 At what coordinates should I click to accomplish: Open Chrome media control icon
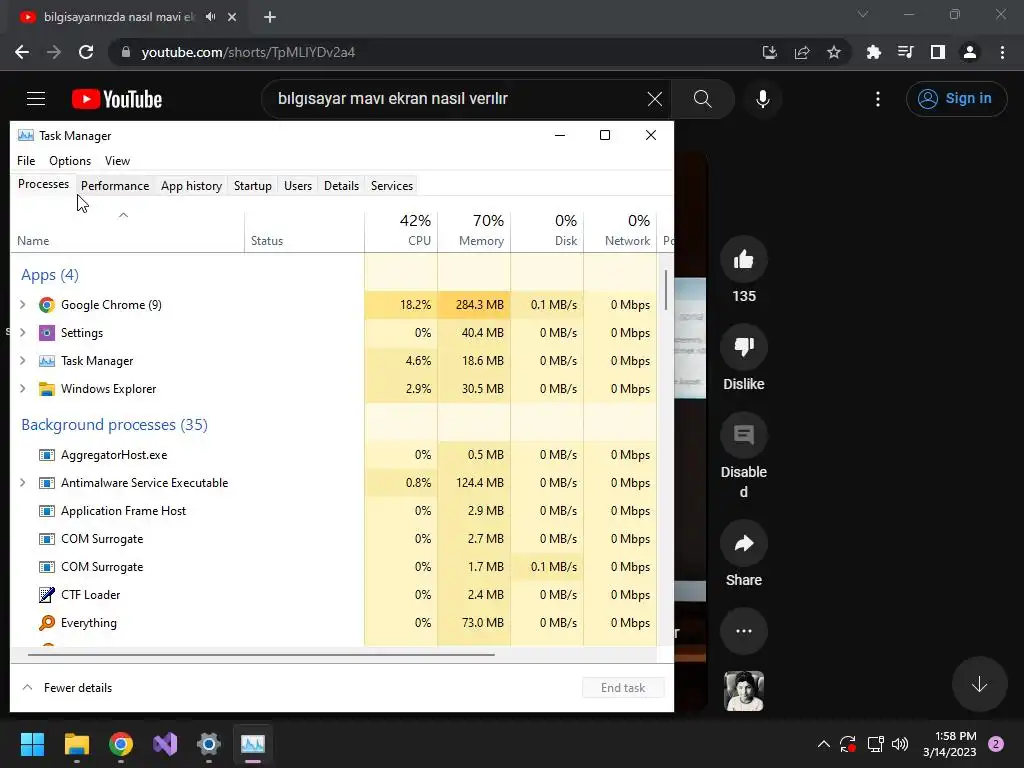coord(906,52)
